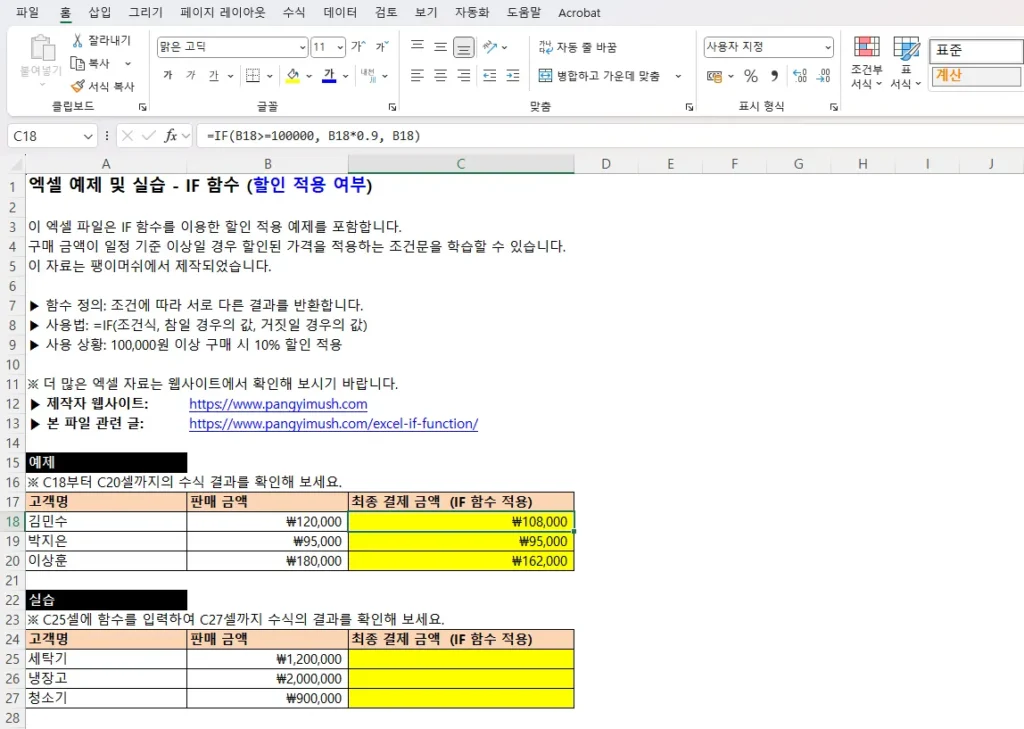Image resolution: width=1024 pixels, height=729 pixels.
Task: Toggle middle vertical alignment
Action: coord(441,46)
